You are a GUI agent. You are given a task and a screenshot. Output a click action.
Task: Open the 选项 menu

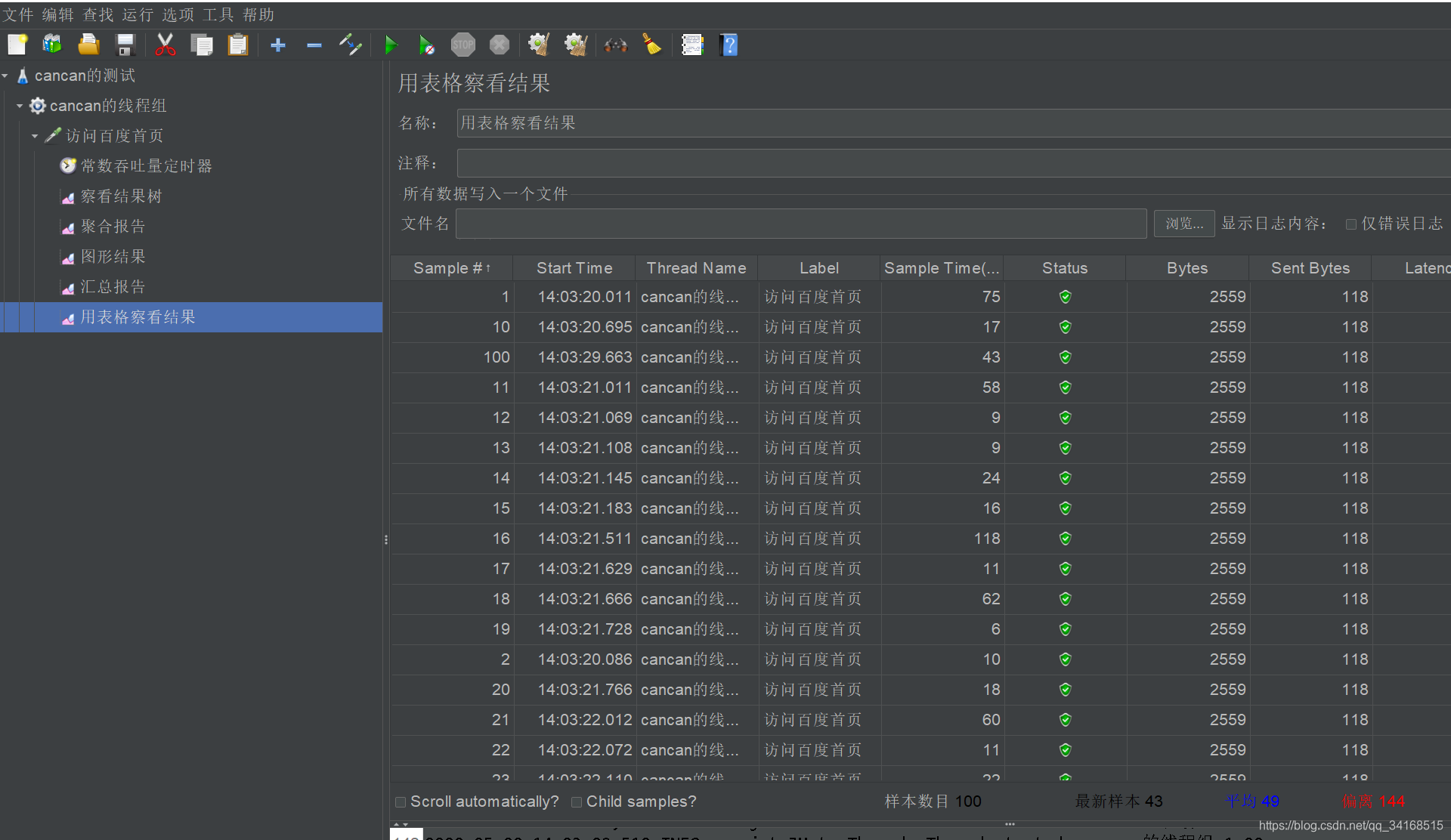coord(178,14)
